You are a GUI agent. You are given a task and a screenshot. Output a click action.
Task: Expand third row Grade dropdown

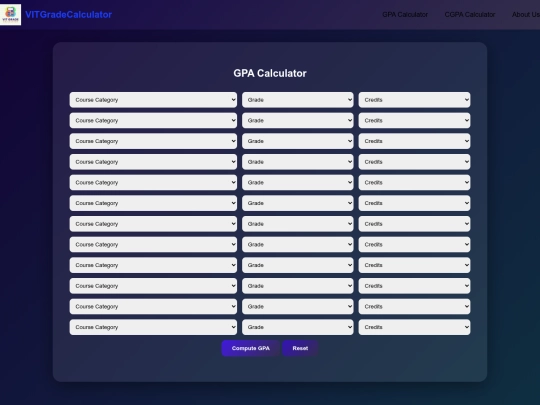tap(298, 141)
